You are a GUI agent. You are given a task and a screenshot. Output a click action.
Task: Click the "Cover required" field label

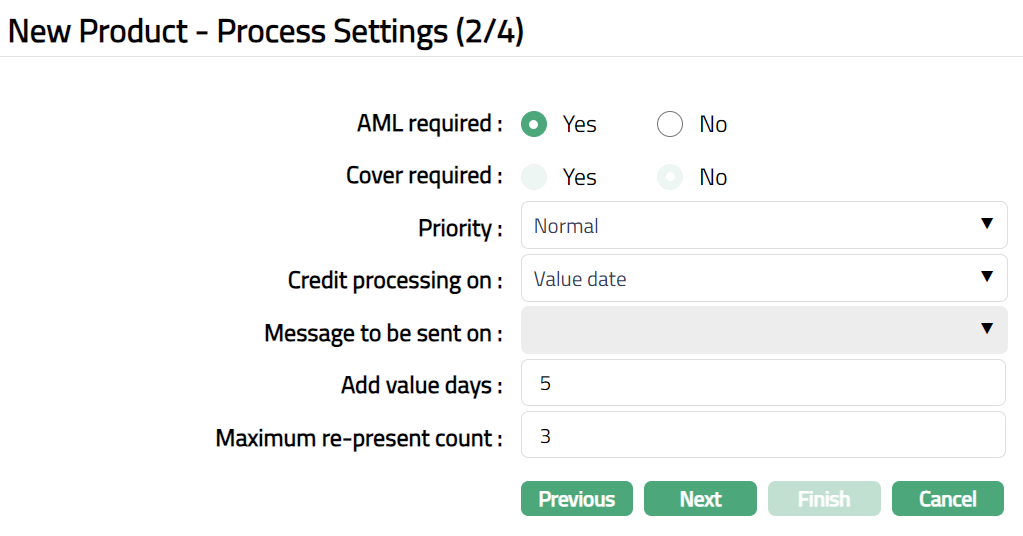coord(424,176)
